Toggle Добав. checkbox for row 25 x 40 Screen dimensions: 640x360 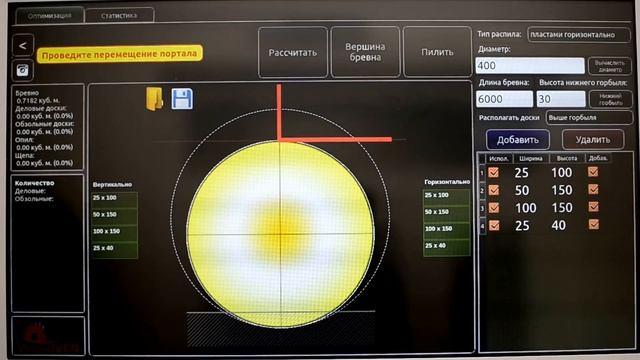coord(593,224)
